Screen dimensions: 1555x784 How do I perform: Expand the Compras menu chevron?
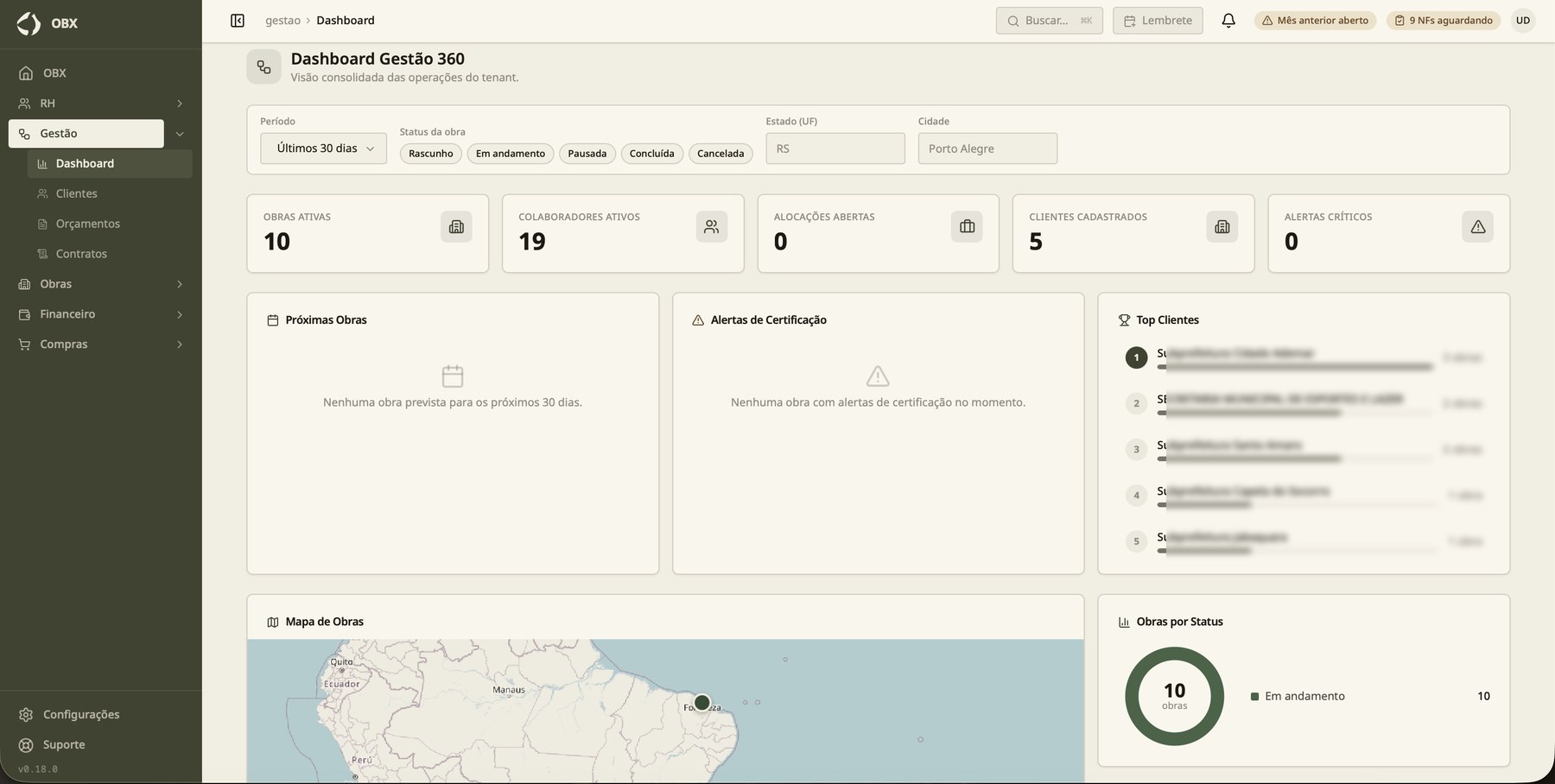[x=180, y=345]
